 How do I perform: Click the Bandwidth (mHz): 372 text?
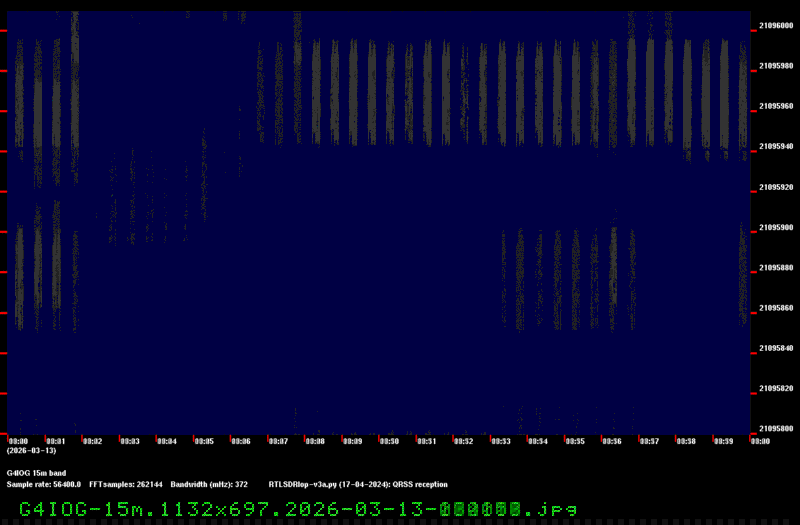click(x=209, y=484)
